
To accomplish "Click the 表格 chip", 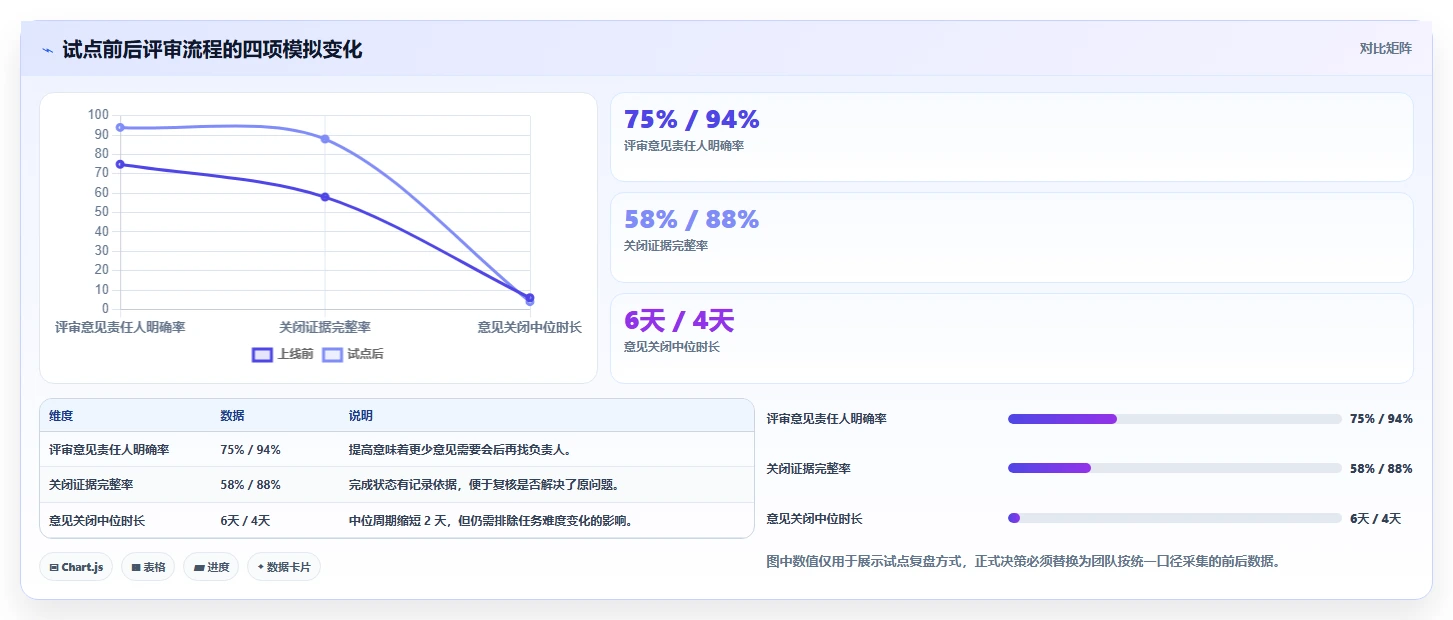I will tap(148, 567).
